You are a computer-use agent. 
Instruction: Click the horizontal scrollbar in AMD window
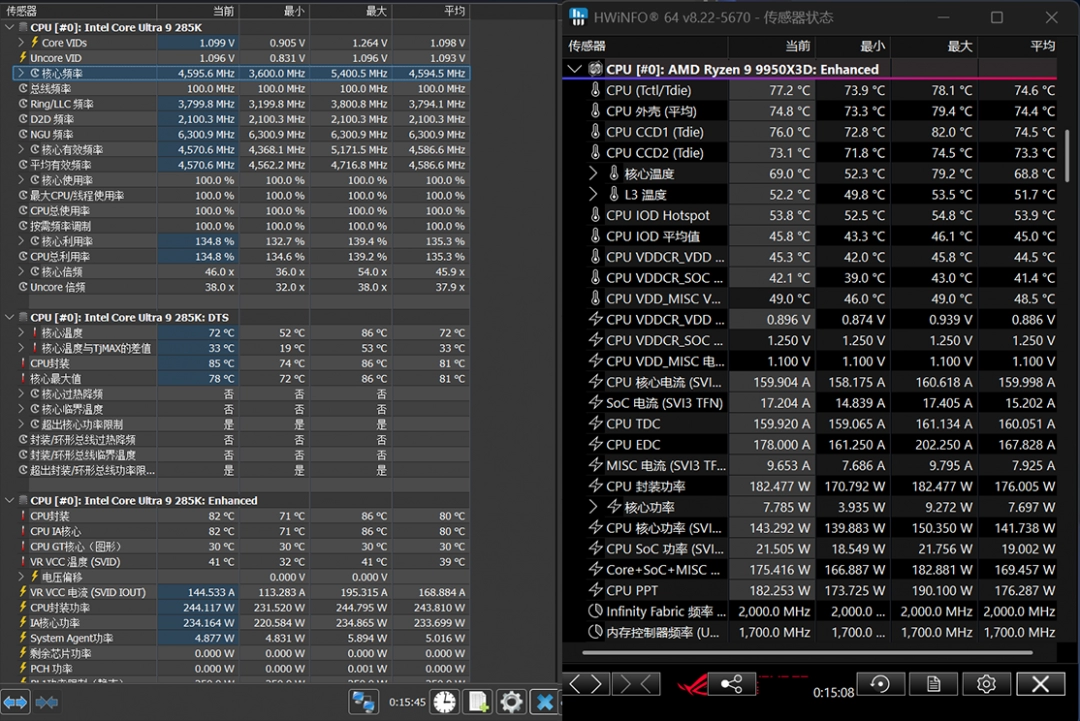pos(807,652)
